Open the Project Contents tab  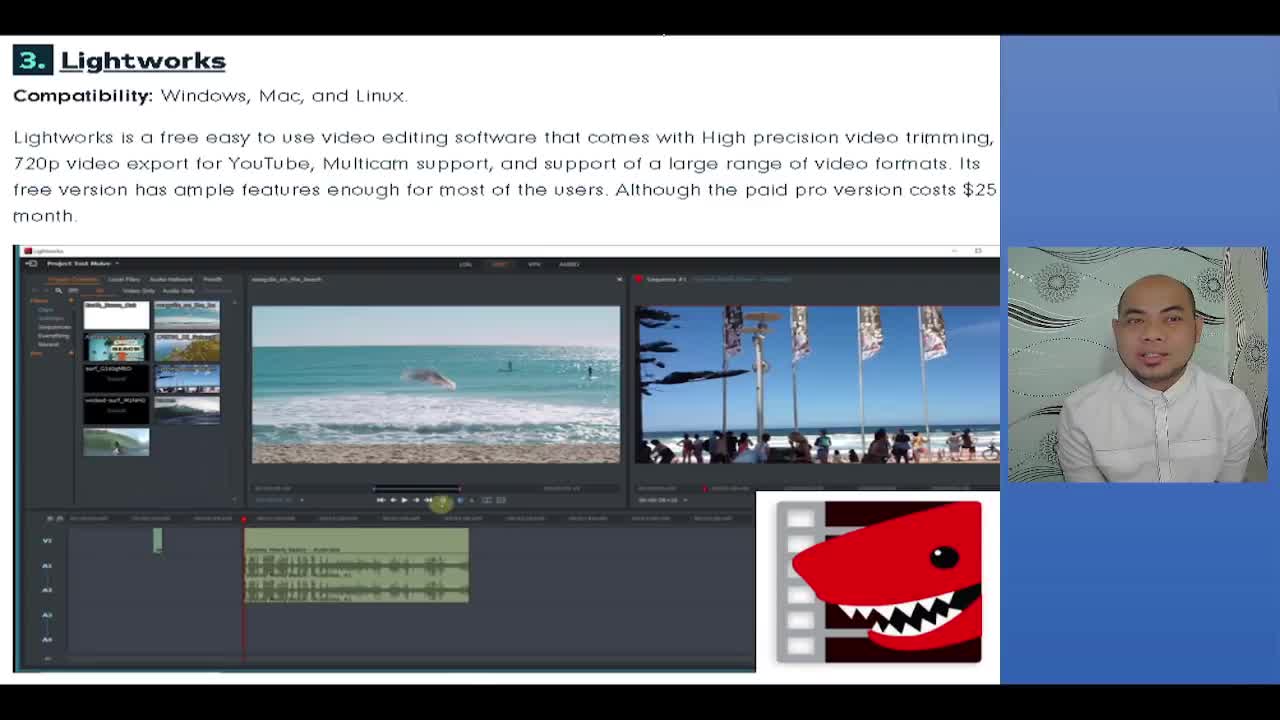tap(74, 279)
